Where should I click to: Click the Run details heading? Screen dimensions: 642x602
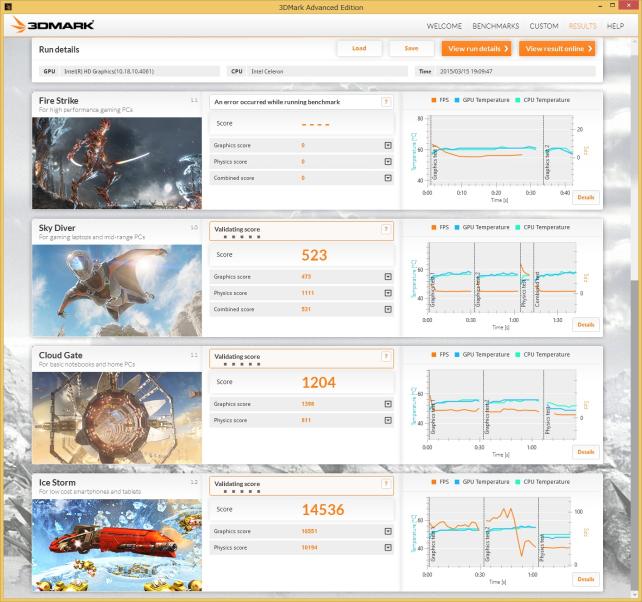(x=59, y=50)
